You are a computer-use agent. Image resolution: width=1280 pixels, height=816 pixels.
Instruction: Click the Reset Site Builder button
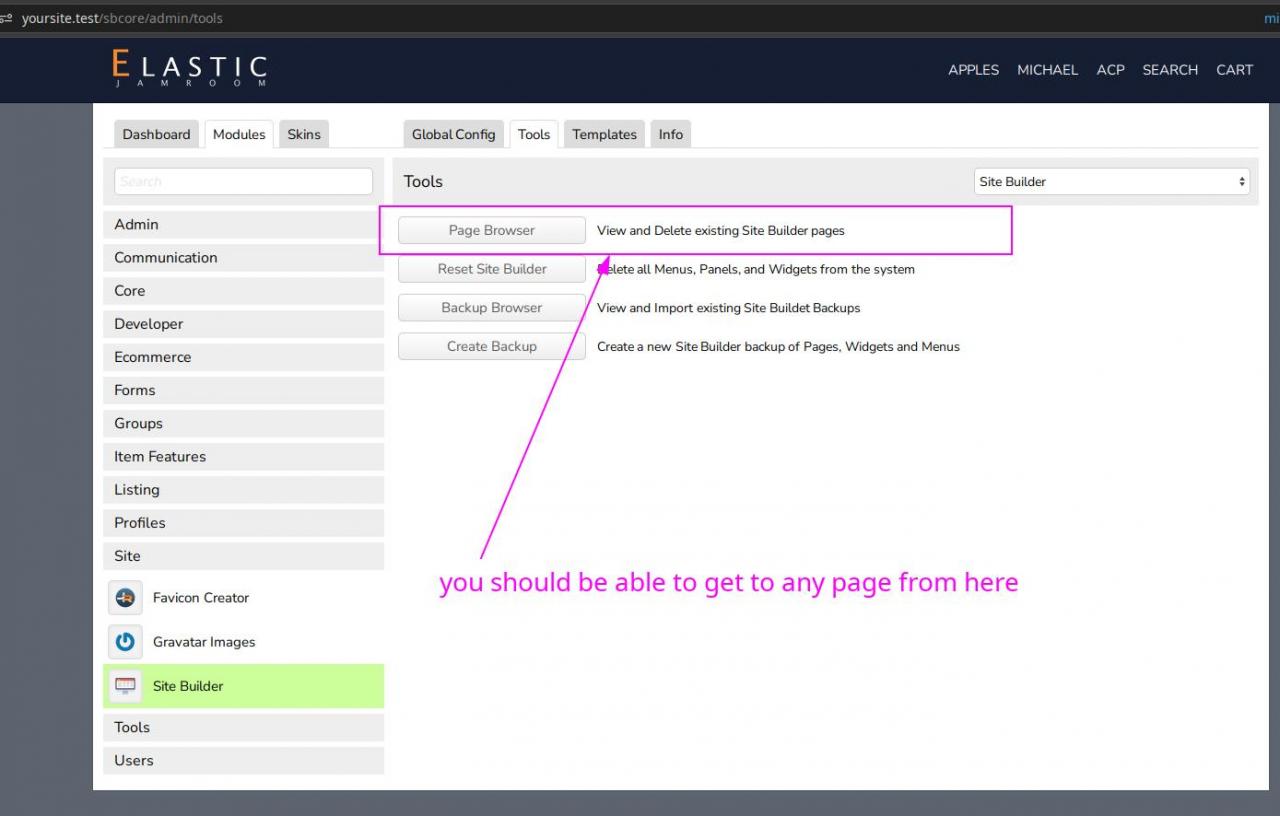[x=492, y=269]
